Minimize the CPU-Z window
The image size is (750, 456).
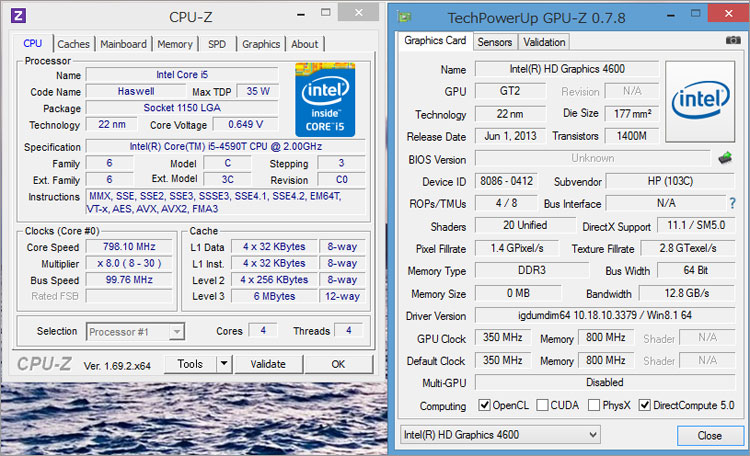tap(300, 14)
